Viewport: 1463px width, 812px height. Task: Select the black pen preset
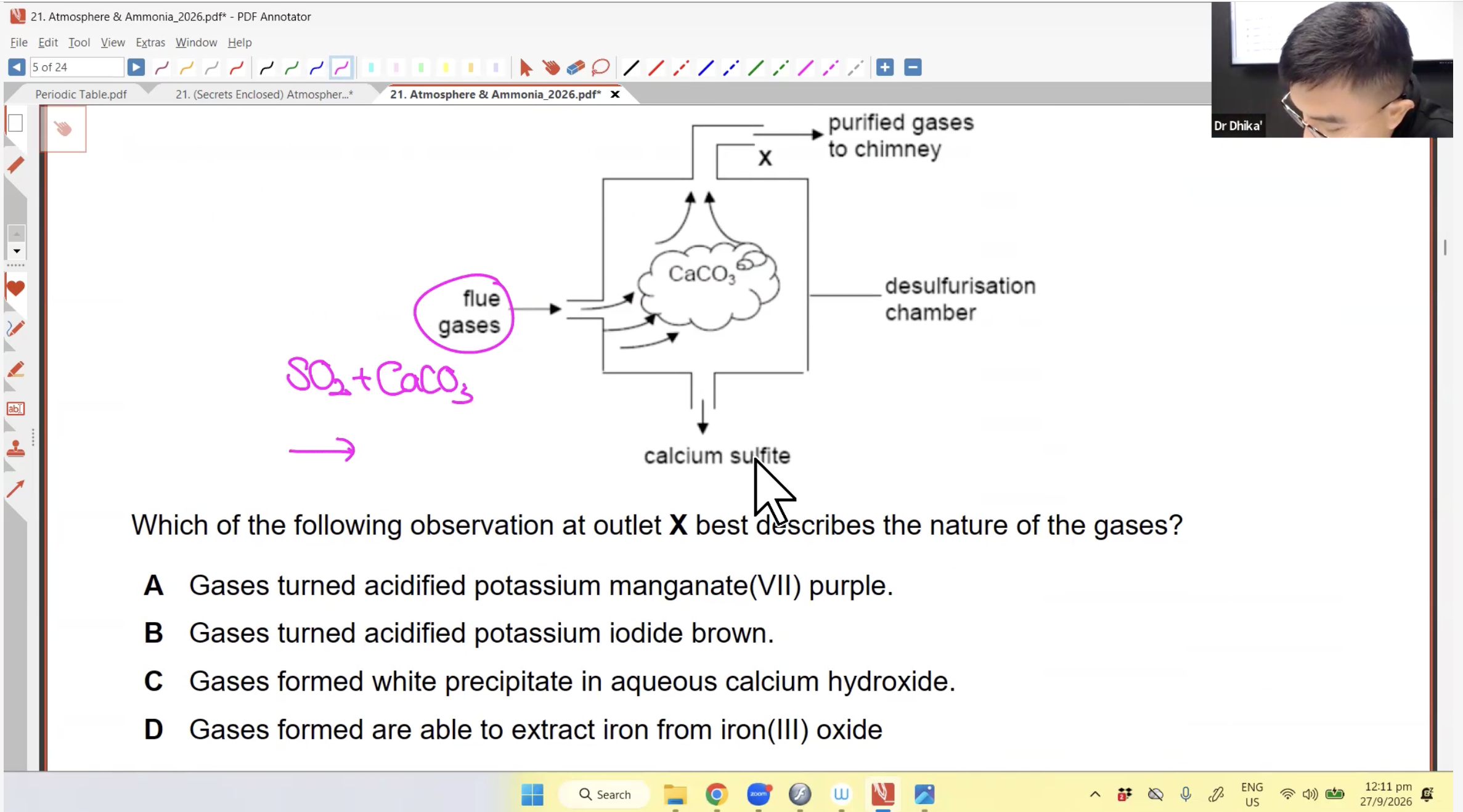pos(267,68)
